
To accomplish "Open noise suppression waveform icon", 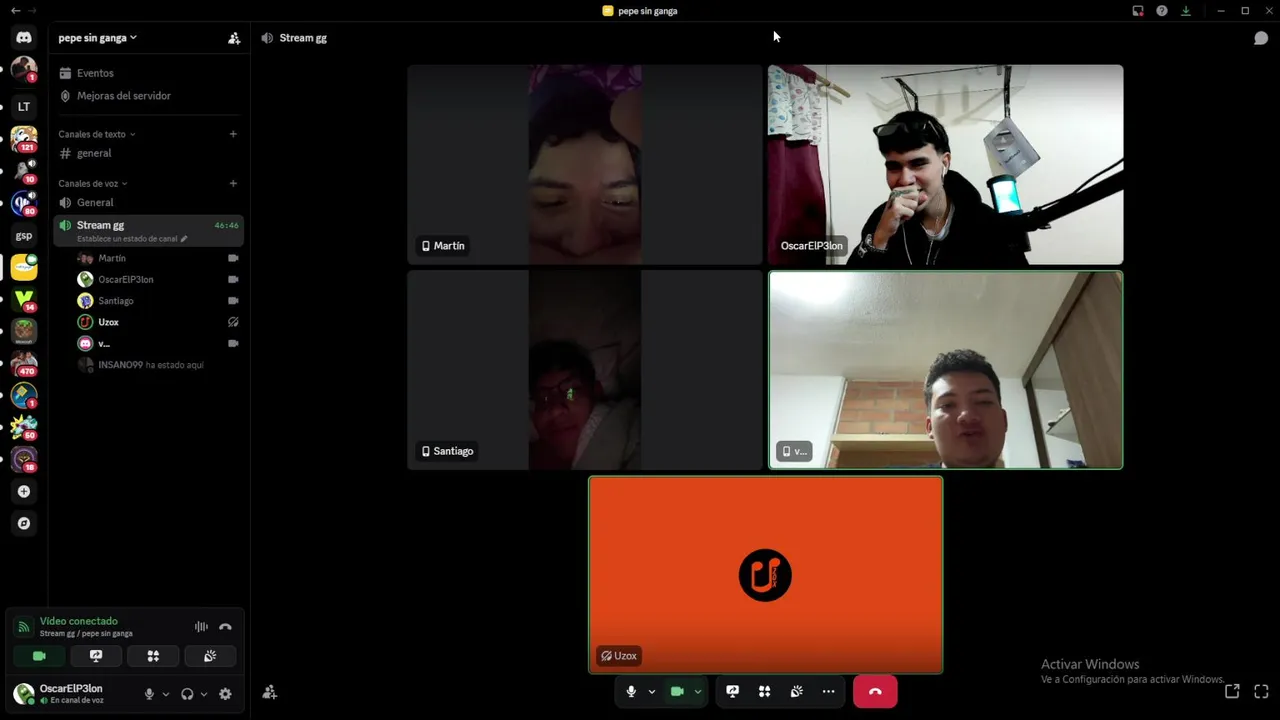I will pyautogui.click(x=201, y=627).
